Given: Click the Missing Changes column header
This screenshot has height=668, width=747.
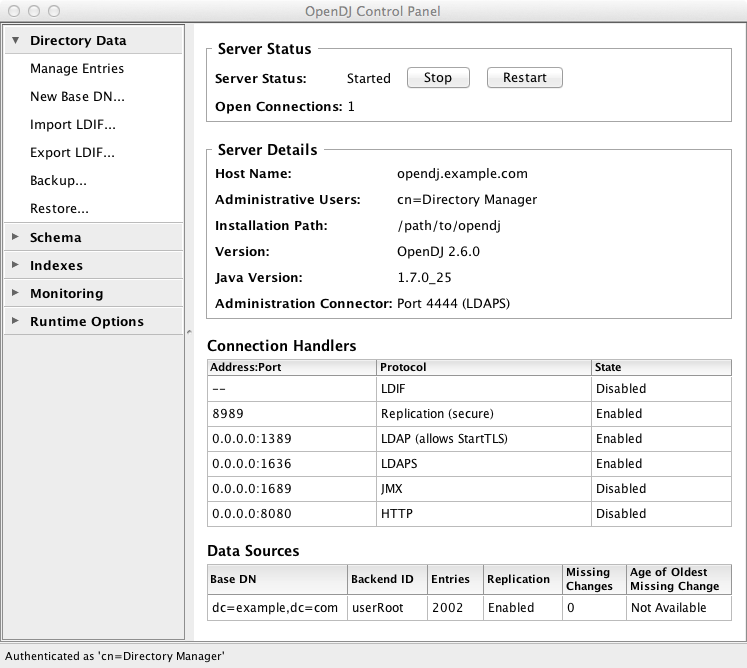Looking at the screenshot, I should point(594,579).
